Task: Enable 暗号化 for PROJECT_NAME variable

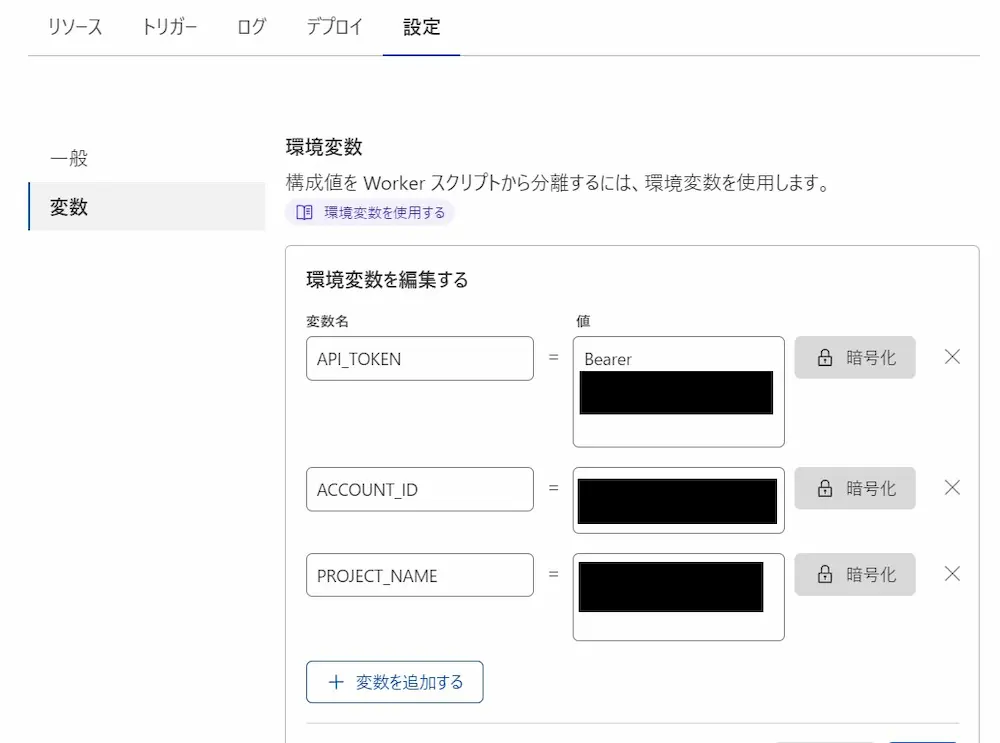Action: 855,575
